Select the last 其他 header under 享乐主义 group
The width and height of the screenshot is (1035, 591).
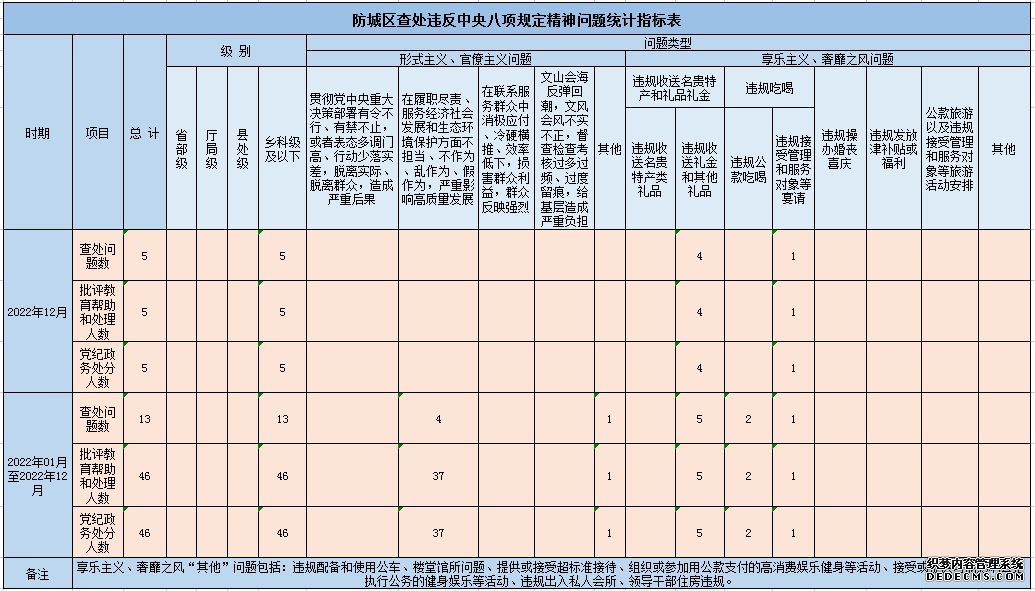[1004, 149]
